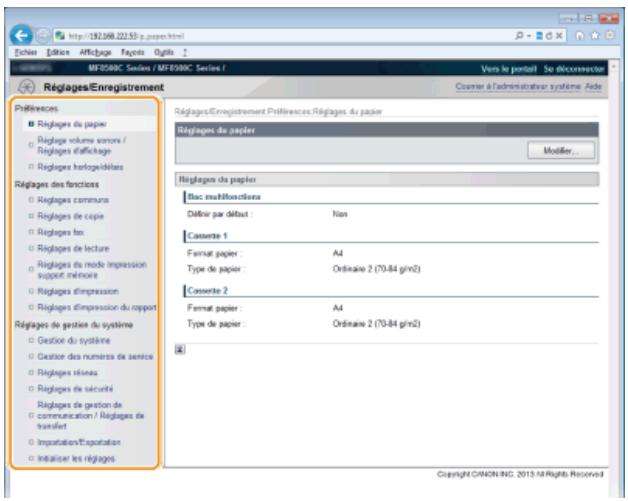Viewport: 628px width, 501px height.
Task: Open Initialiser les réglages in sidebar
Action: 76,459
